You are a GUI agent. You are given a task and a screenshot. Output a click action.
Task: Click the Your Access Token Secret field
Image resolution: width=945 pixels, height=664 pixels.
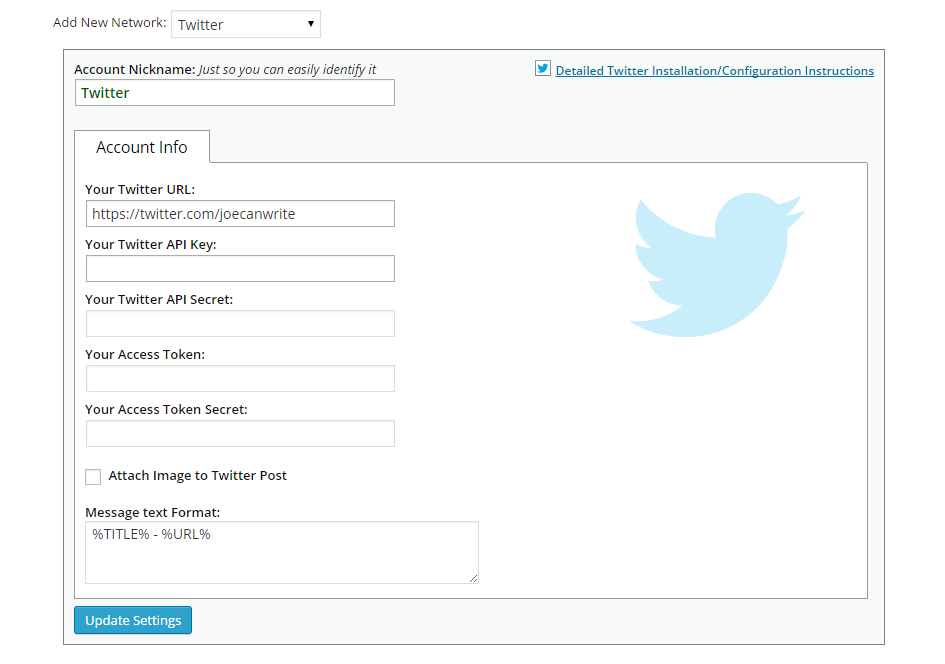tap(240, 434)
